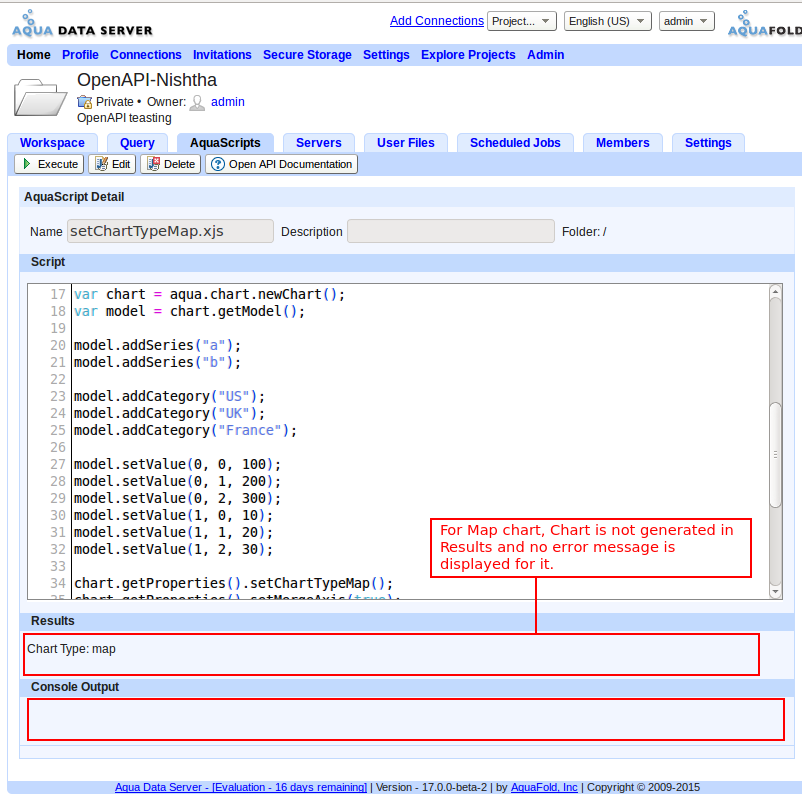The image size is (807, 809).
Task: Open the English (US) language dropdown
Action: (607, 21)
